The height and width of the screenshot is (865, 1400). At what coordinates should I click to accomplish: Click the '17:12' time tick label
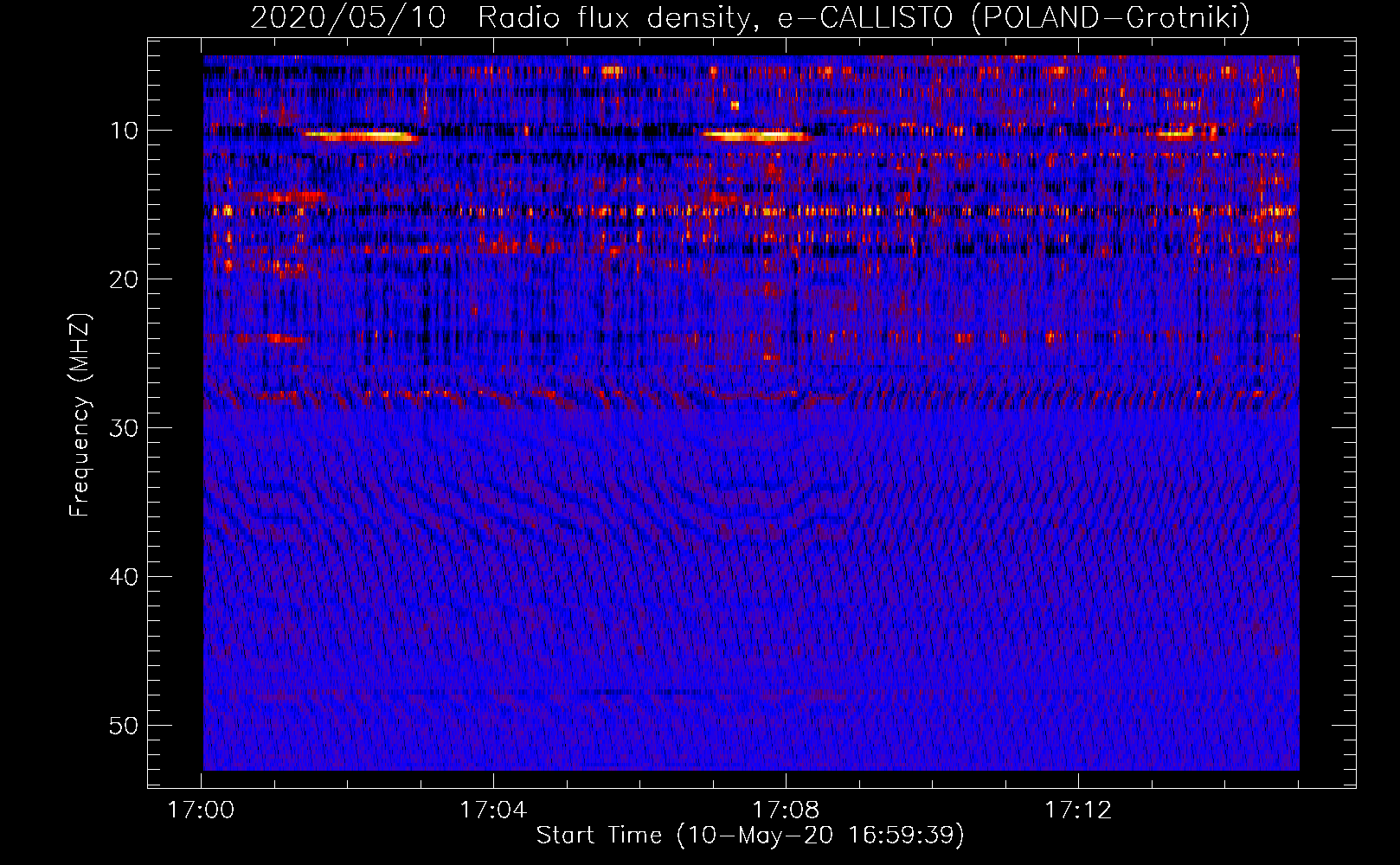point(1078,811)
